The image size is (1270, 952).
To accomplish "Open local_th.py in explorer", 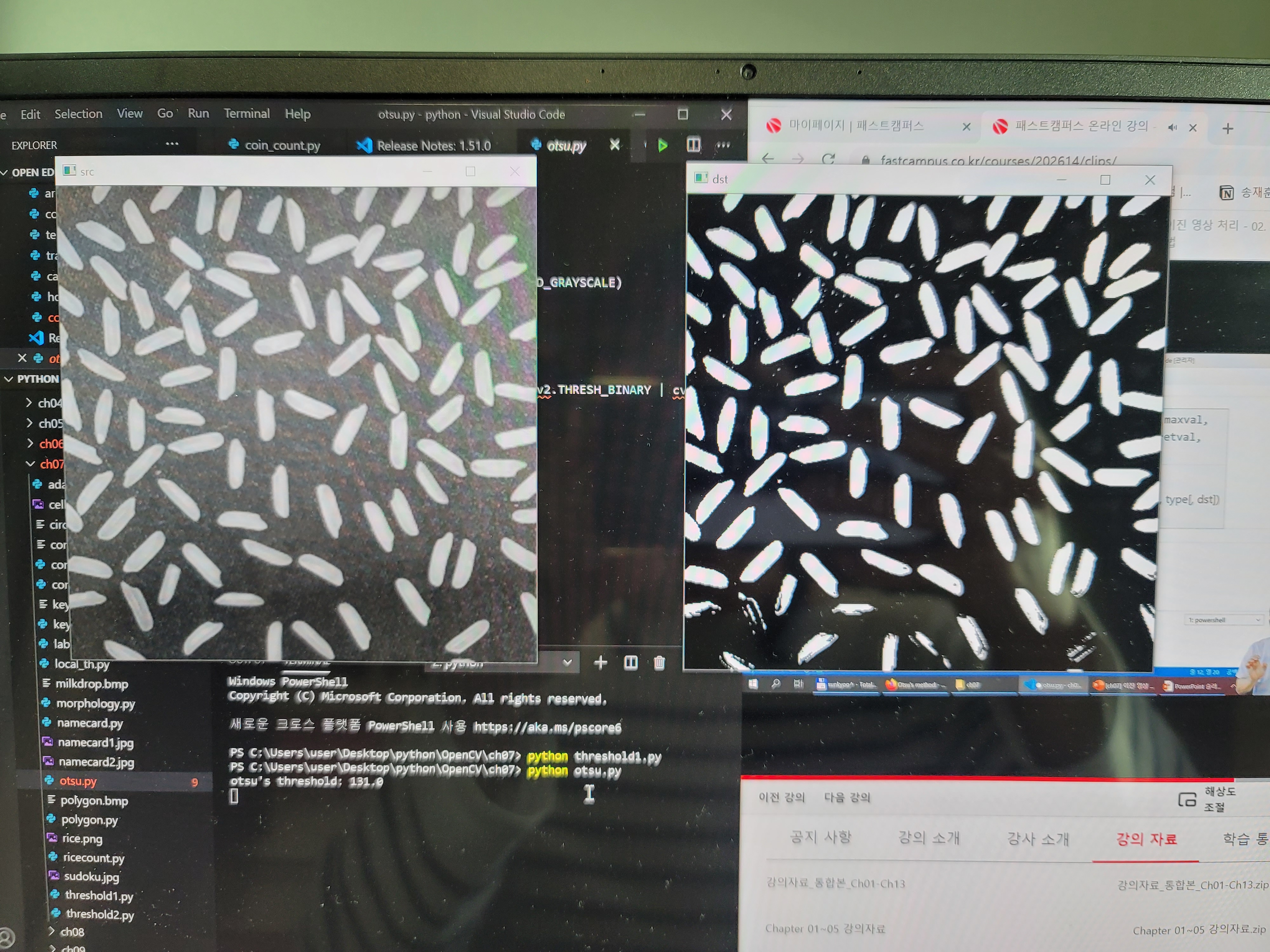I will (74, 664).
